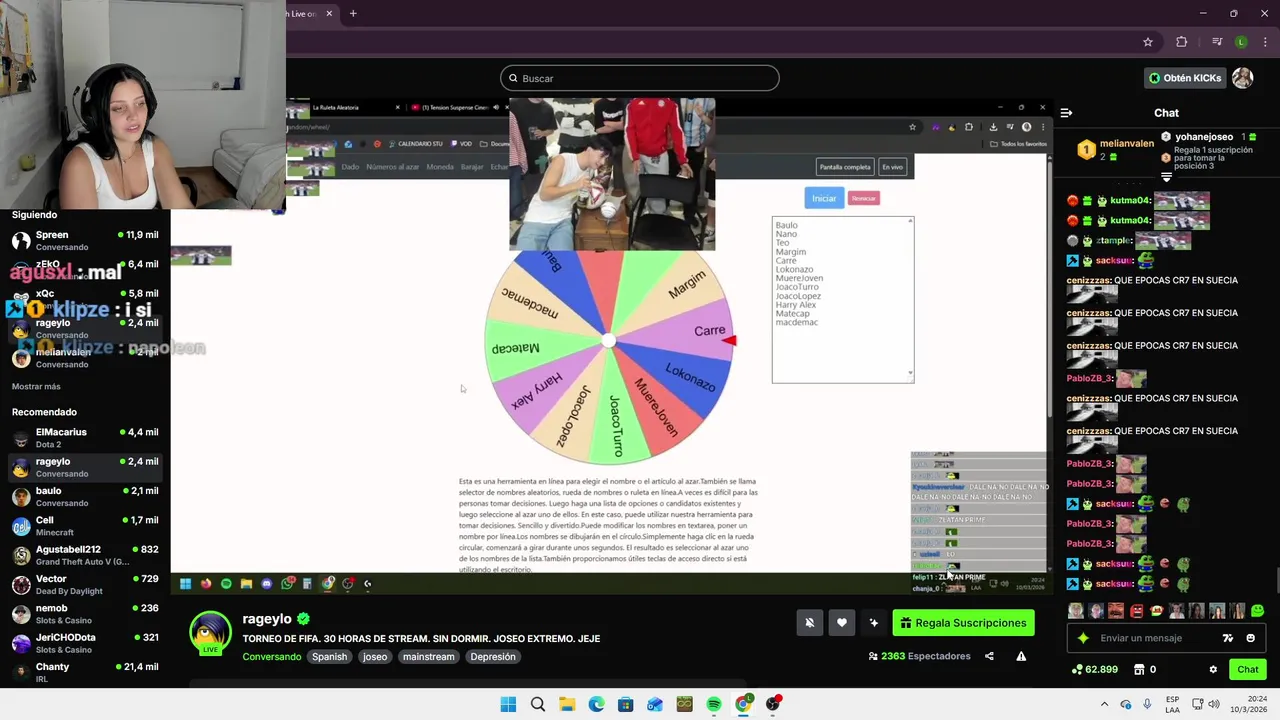
Task: Click the Buscar search field
Action: coord(640,78)
